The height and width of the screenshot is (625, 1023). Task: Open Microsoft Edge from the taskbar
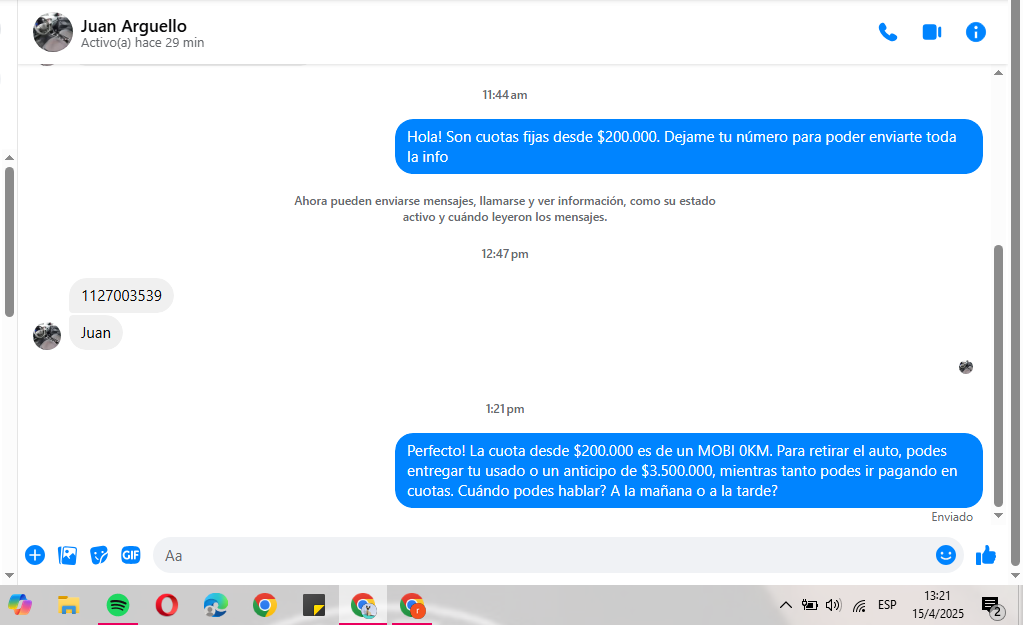click(215, 605)
